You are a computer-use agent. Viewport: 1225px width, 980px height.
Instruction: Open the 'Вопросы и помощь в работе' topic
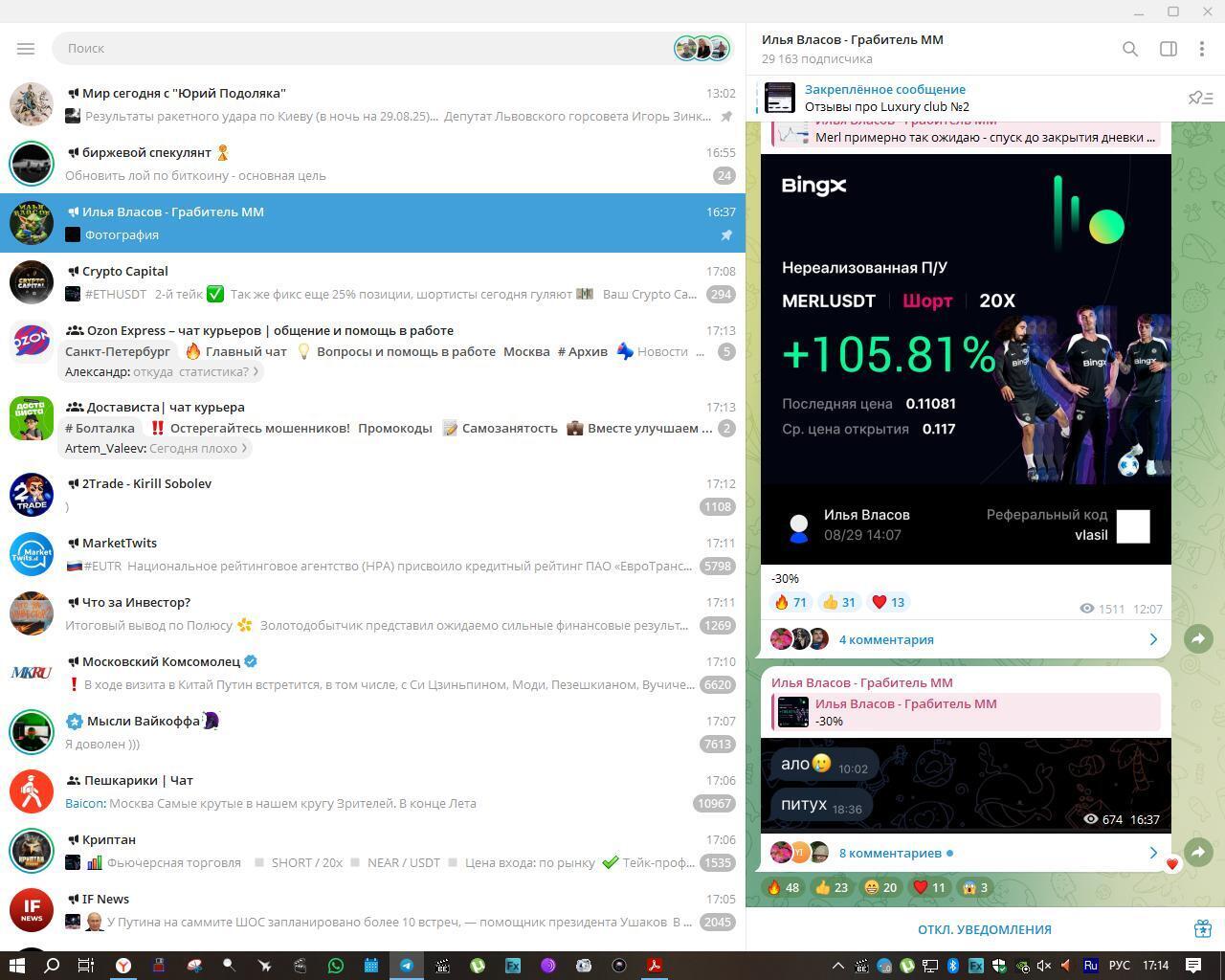[x=396, y=351]
